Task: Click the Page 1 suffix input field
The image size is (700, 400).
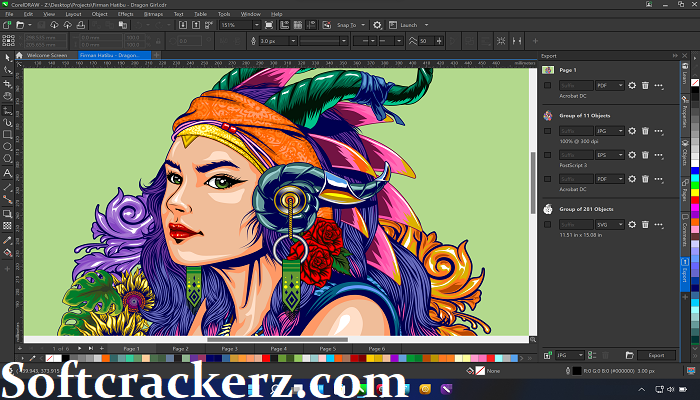Action: (x=576, y=85)
